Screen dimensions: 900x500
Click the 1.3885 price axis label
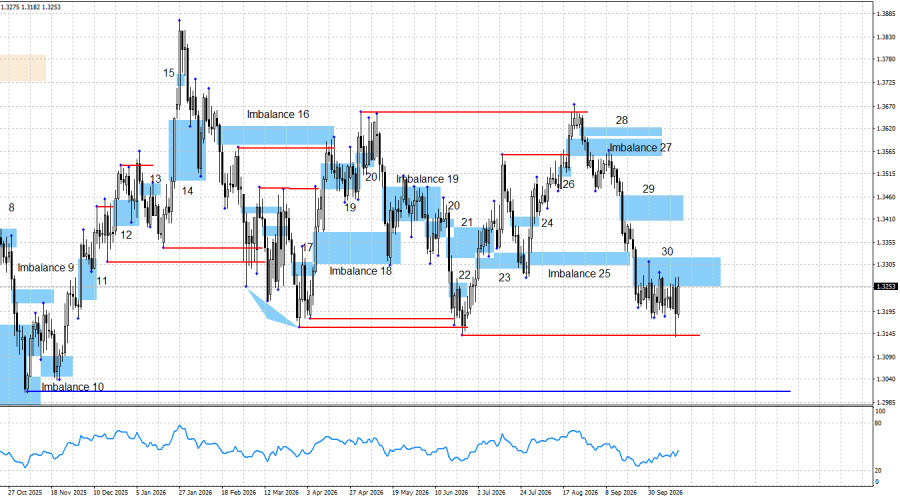(x=886, y=14)
